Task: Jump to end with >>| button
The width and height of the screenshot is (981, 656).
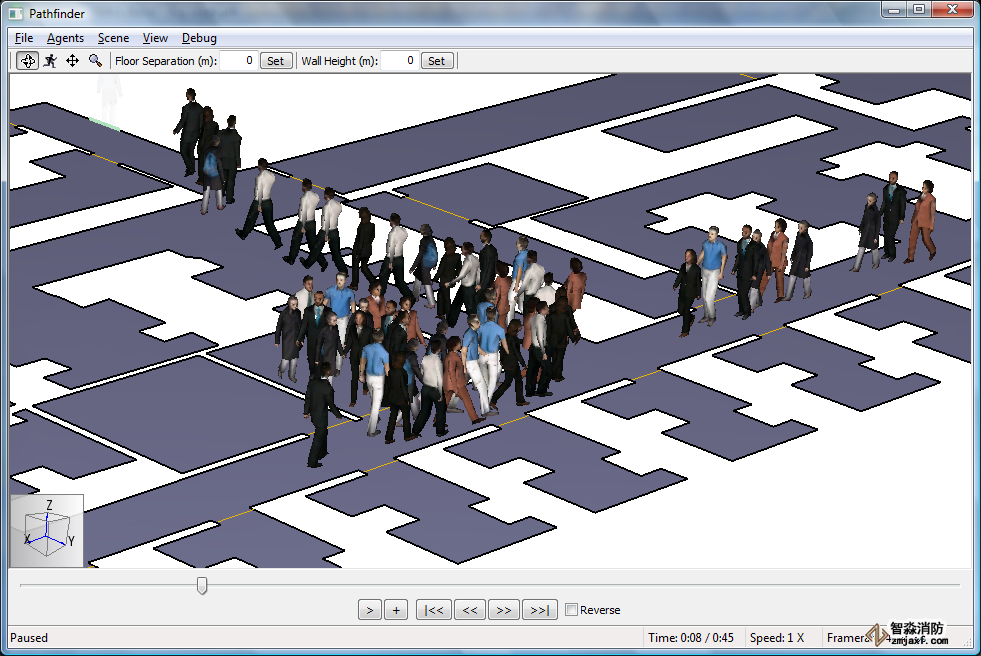Action: 539,610
